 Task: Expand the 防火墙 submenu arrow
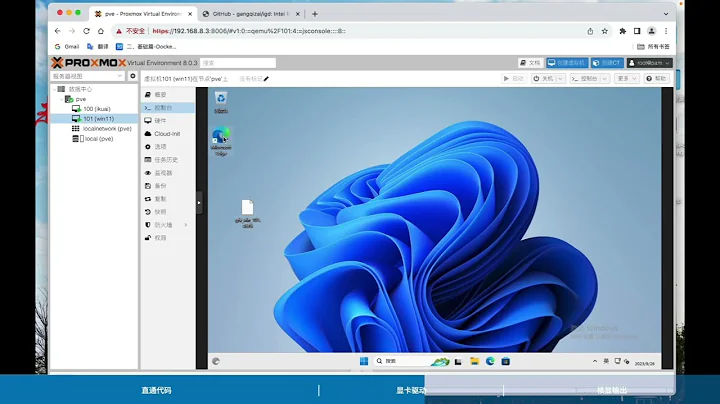pyautogui.click(x=186, y=225)
